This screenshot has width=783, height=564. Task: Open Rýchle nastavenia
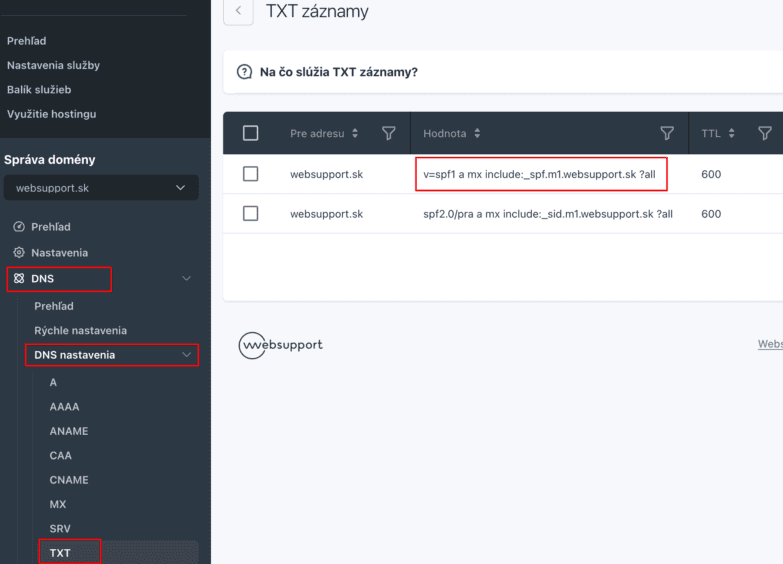tap(80, 331)
